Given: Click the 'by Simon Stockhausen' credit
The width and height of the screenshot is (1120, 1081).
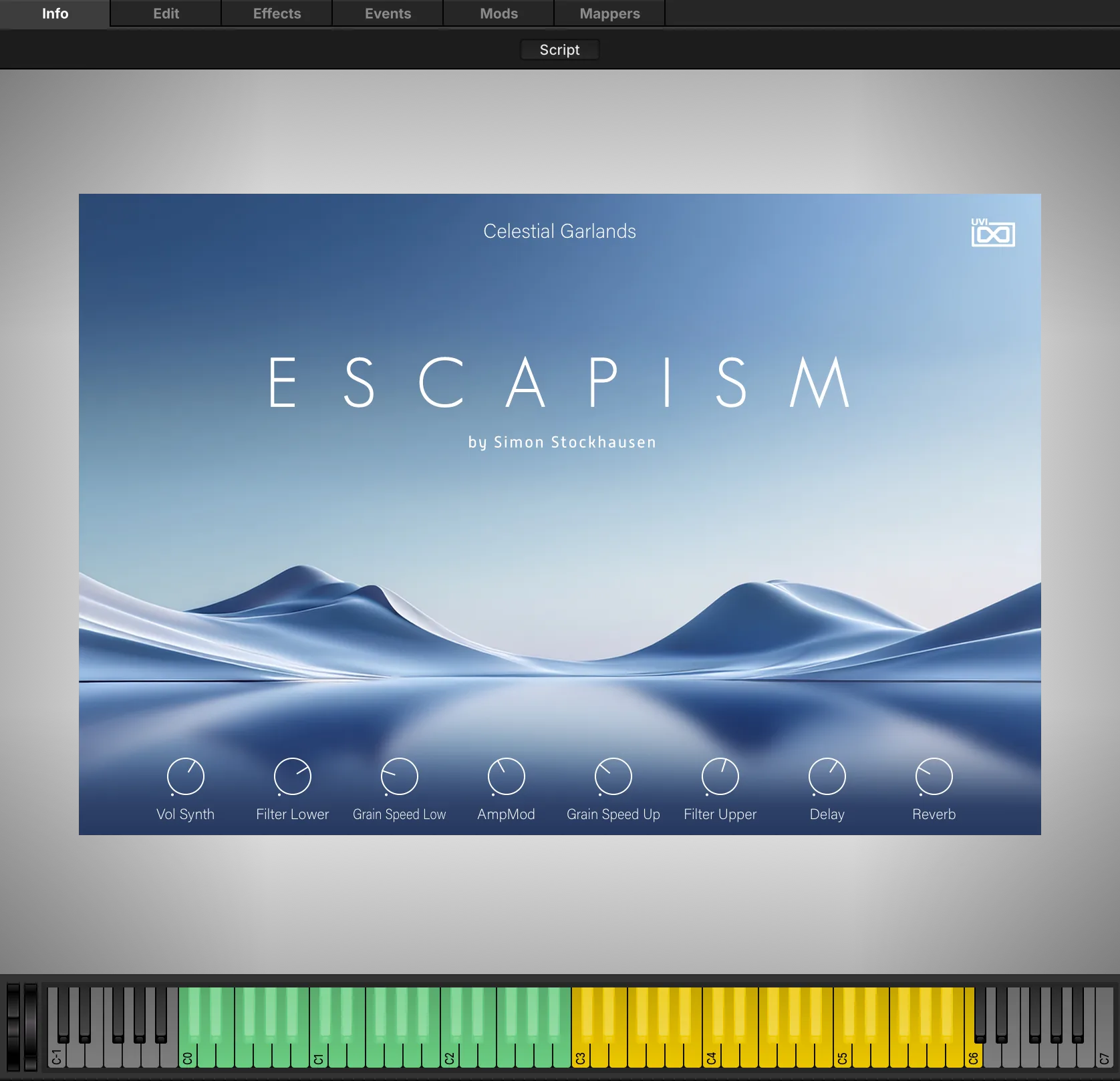Looking at the screenshot, I should (562, 442).
